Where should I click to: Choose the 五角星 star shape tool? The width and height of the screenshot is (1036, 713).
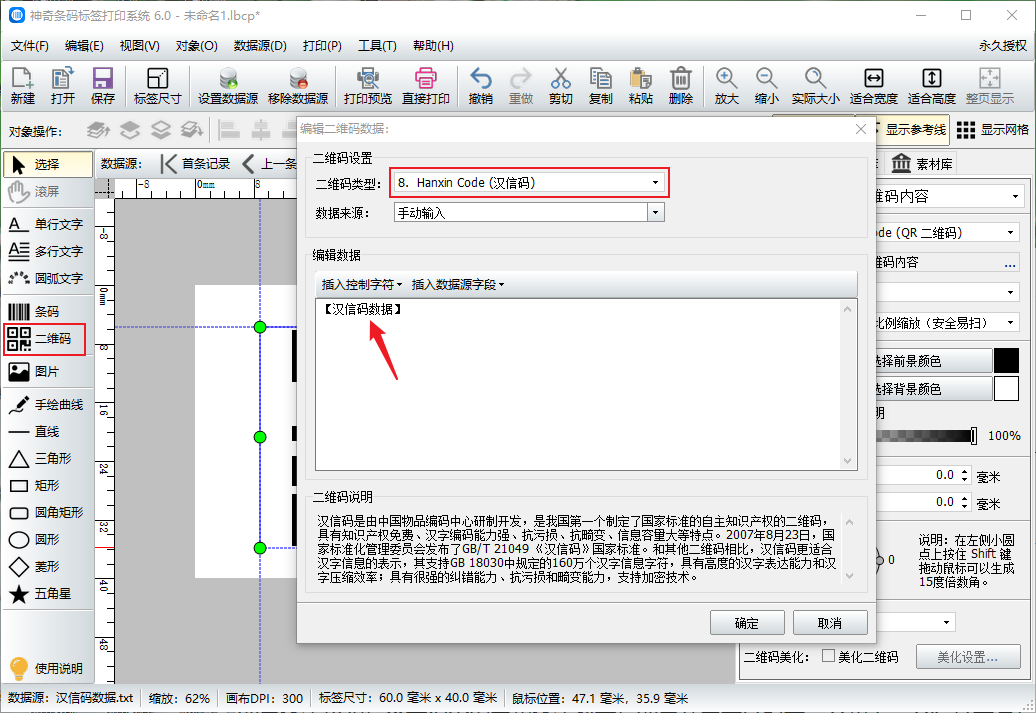tap(44, 595)
